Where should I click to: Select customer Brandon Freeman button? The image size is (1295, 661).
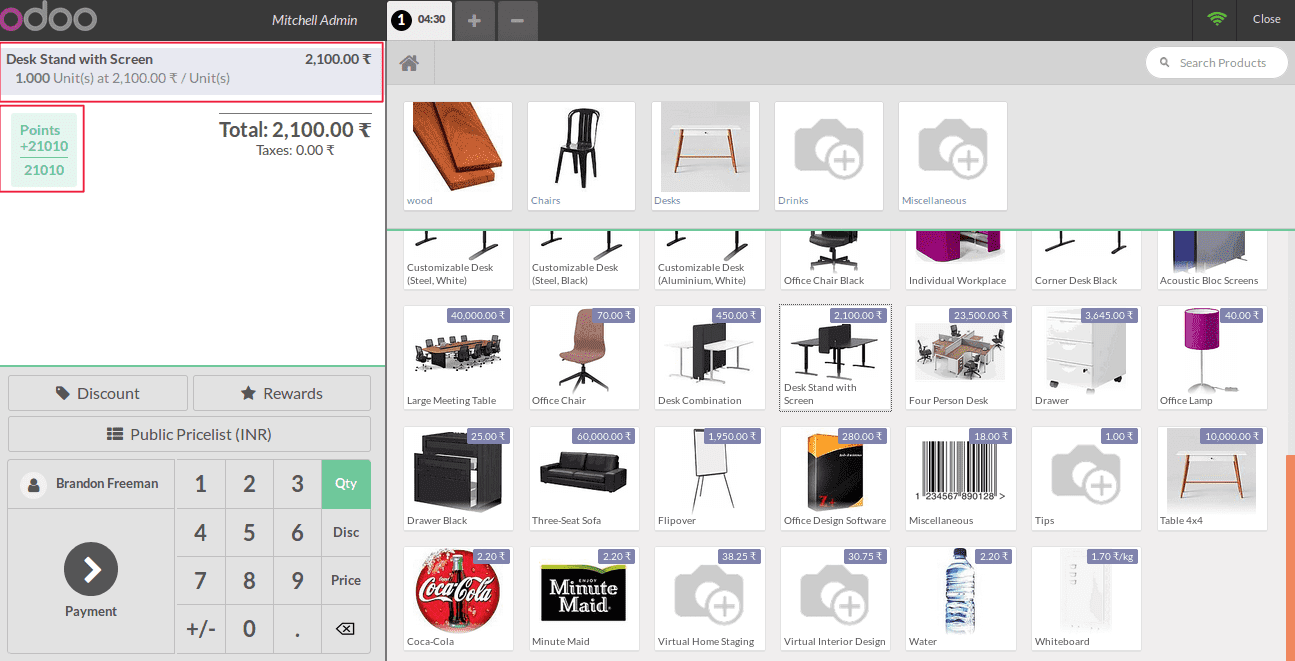pyautogui.click(x=91, y=484)
